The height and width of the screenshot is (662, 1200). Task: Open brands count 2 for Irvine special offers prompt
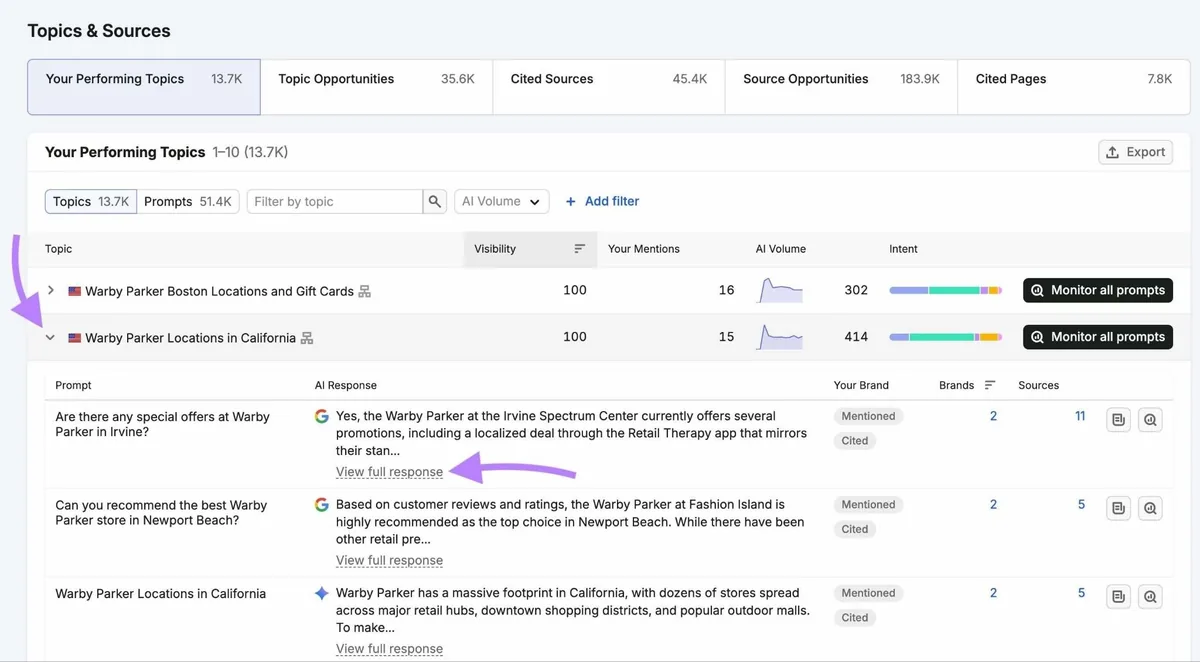pyautogui.click(x=993, y=416)
